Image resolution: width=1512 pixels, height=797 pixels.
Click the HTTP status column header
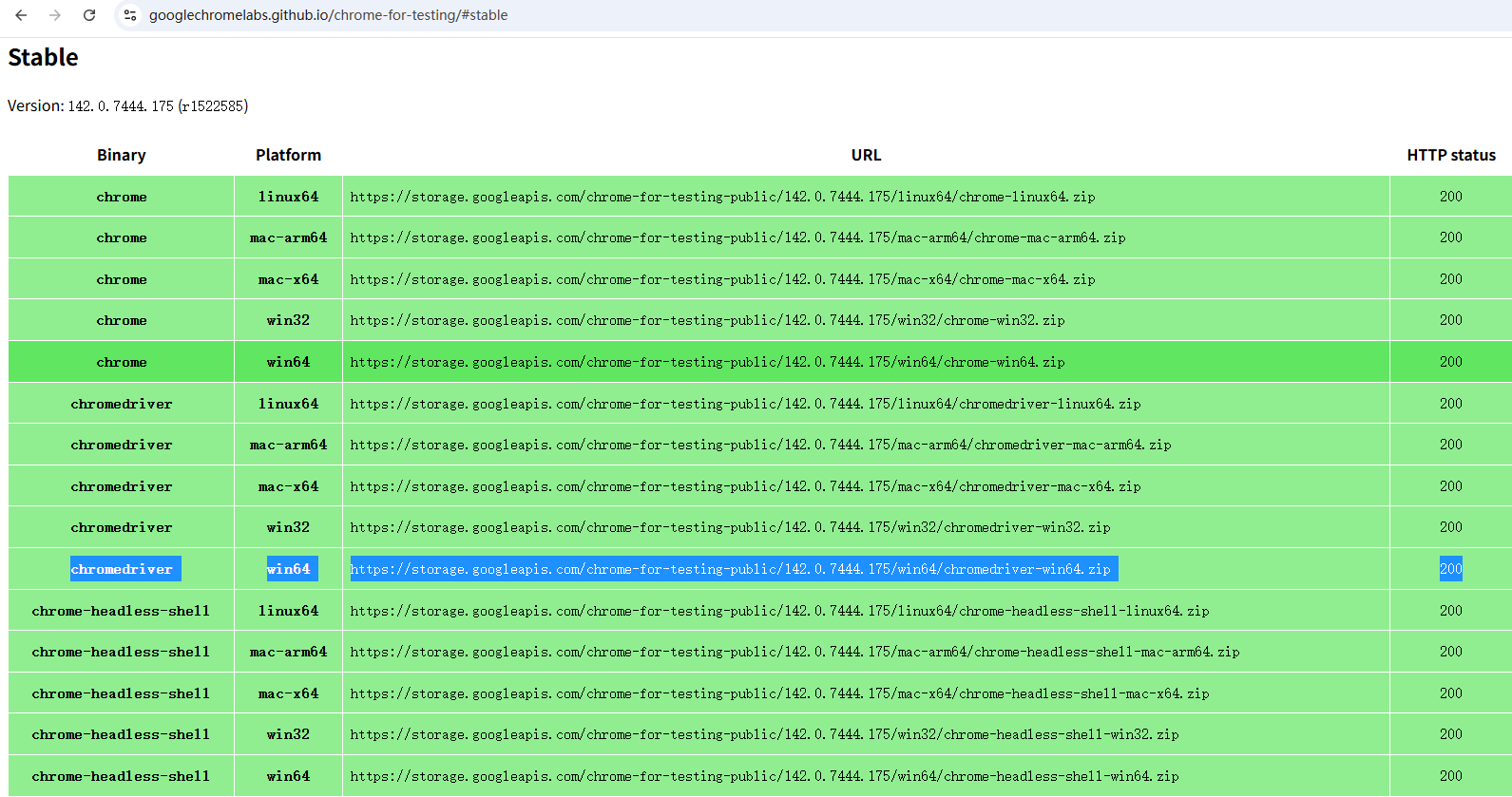click(x=1451, y=155)
